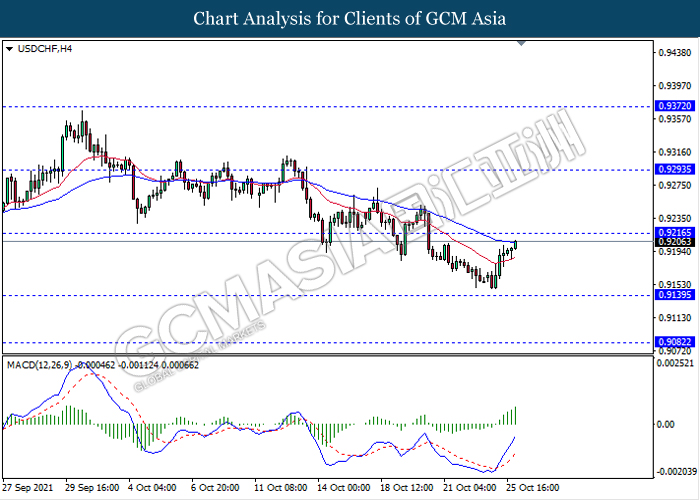Click the 0.93970 price scale value
The height and width of the screenshot is (500, 700).
point(675,86)
